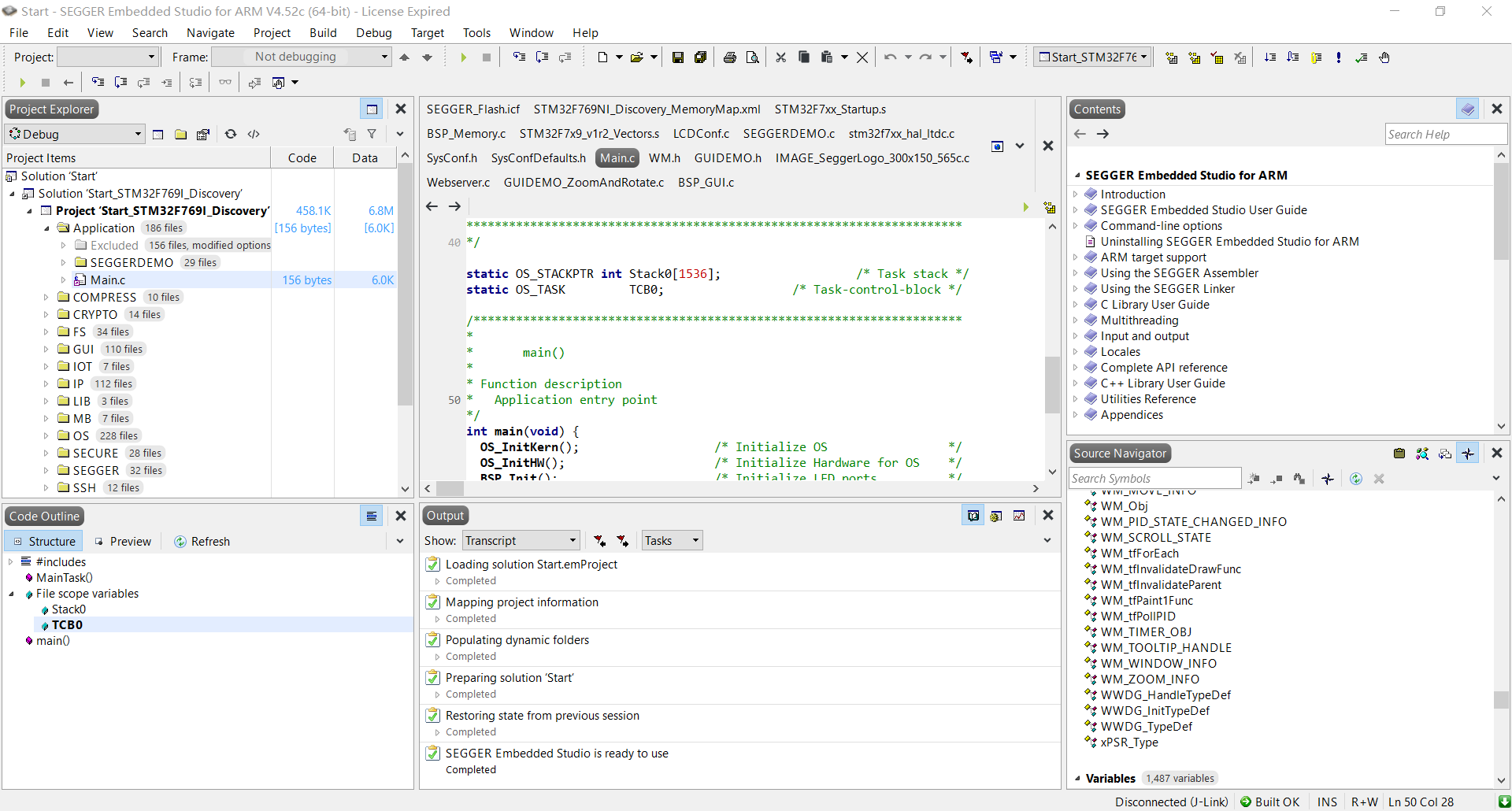The image size is (1512, 811).
Task: Click the editor navigate forward arrow
Action: (454, 206)
